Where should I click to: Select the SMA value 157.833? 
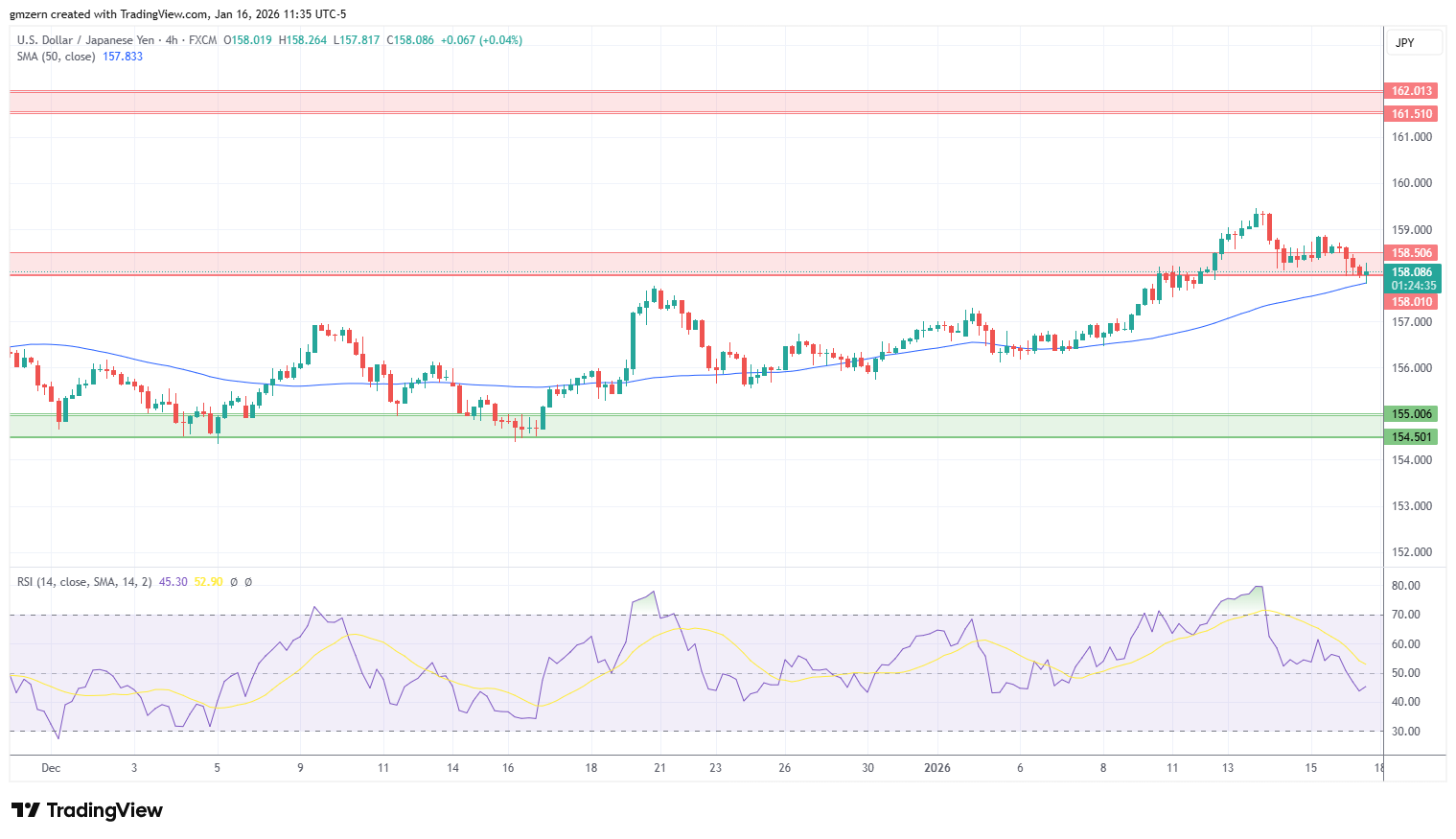[123, 57]
